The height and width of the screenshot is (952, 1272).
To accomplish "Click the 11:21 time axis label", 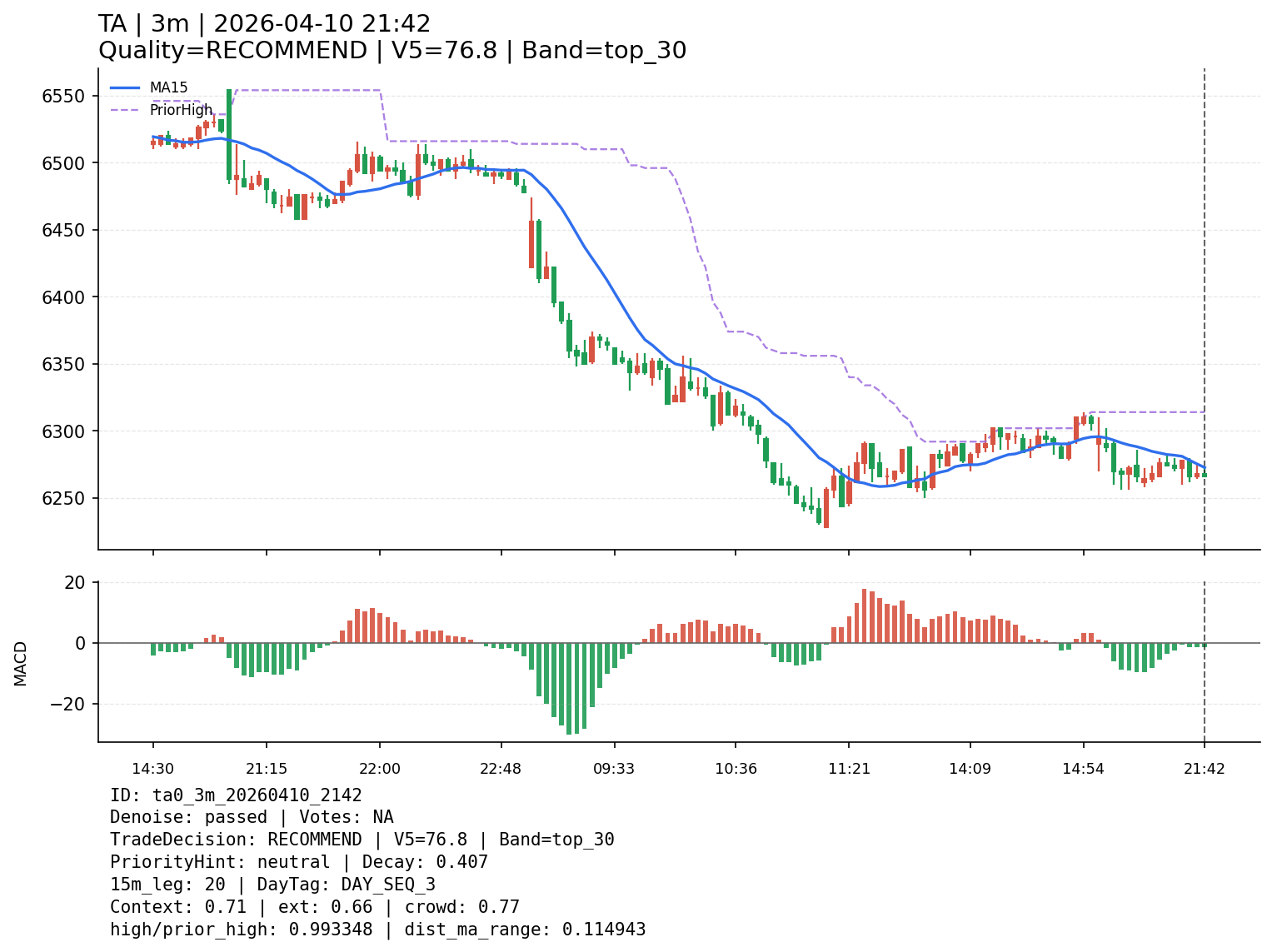I will click(849, 769).
